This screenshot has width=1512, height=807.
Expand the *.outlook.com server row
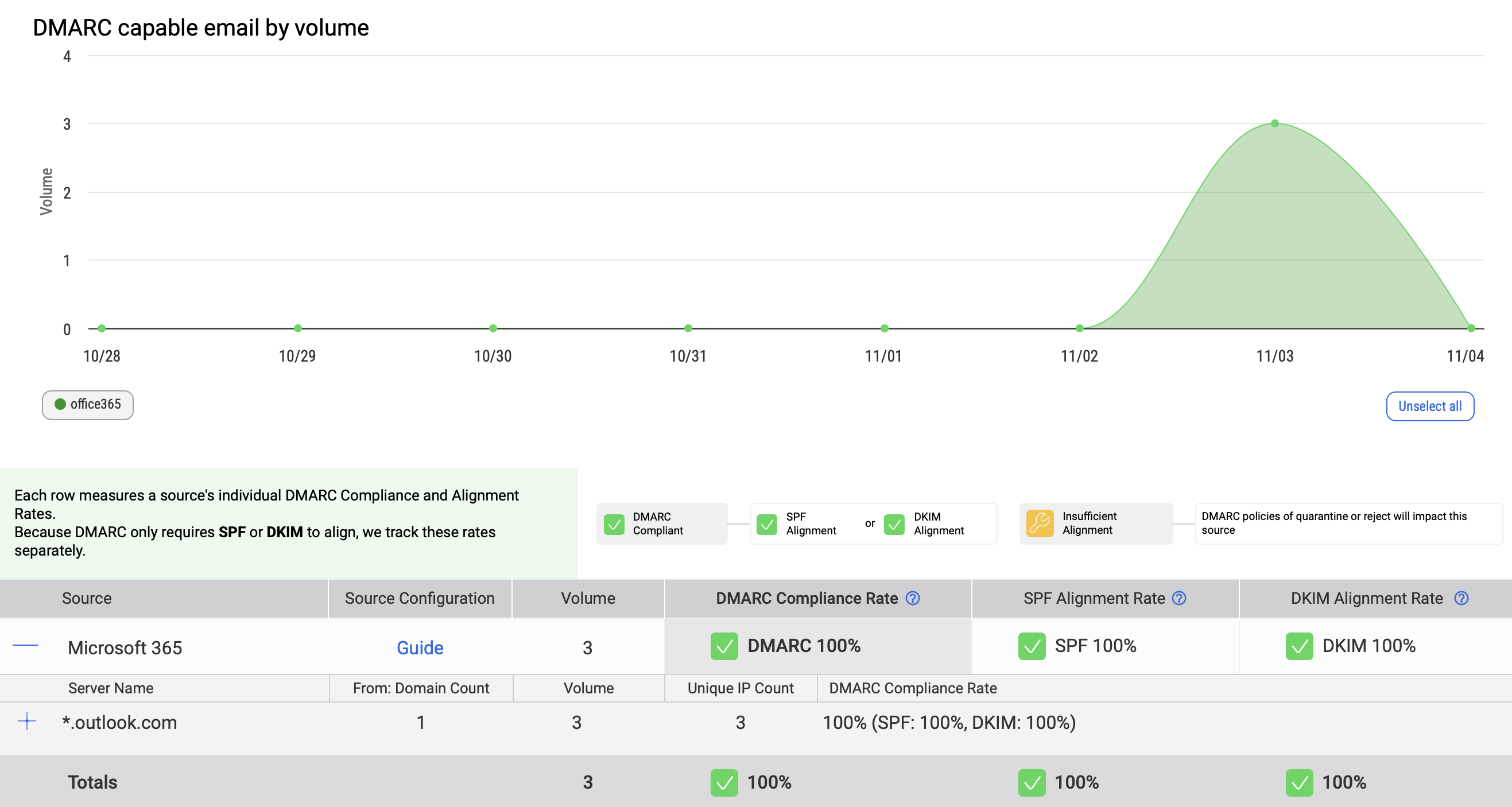(x=27, y=721)
